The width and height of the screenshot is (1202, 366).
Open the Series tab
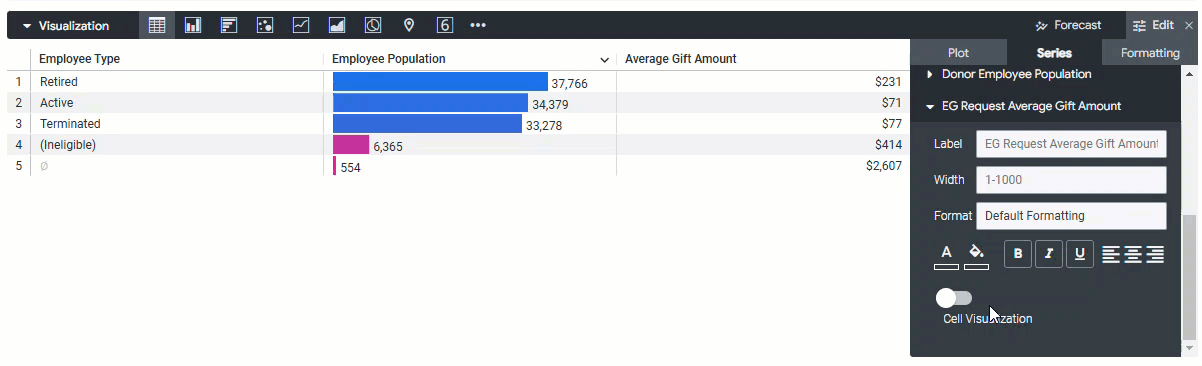tap(1054, 53)
